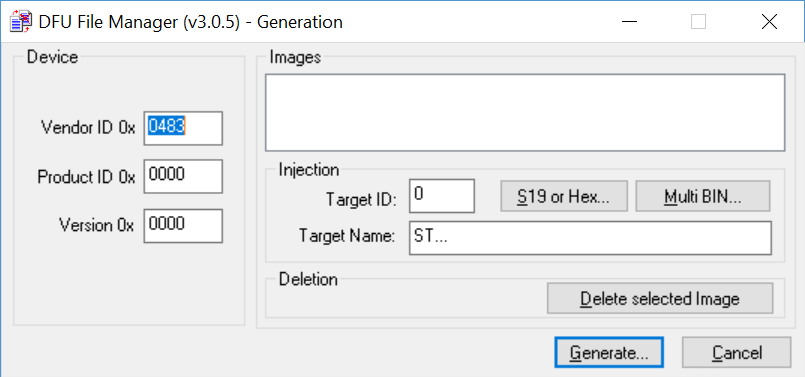Focus the Vendor ID field showing 0483

click(x=183, y=128)
